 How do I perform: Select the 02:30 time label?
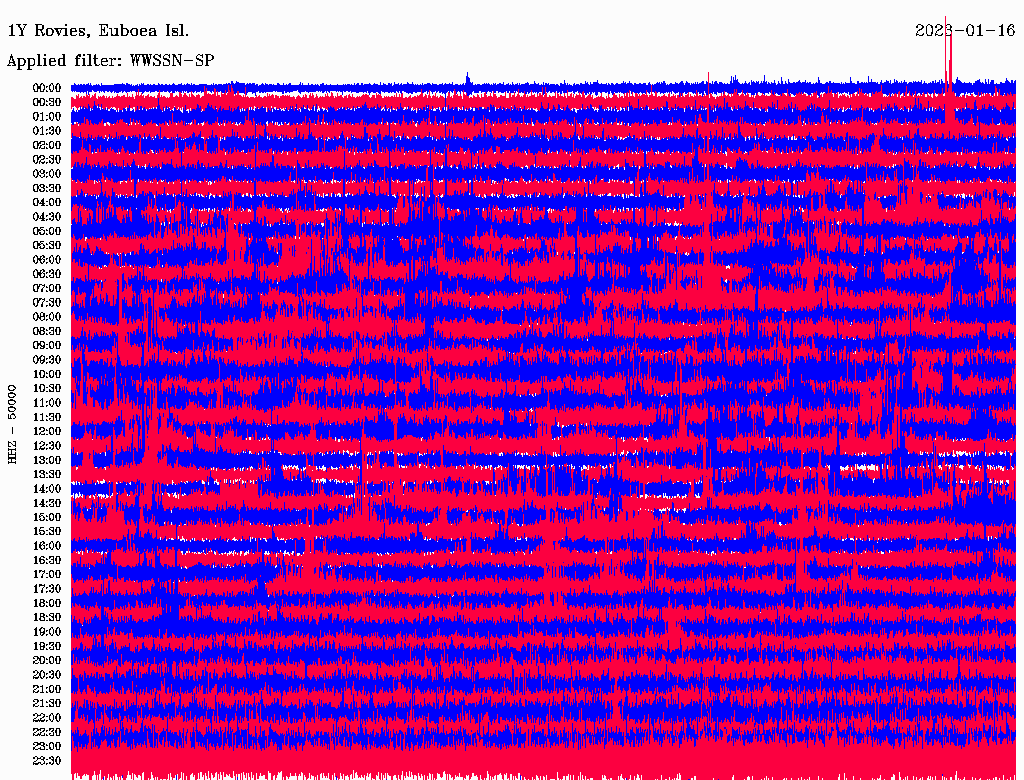(47, 159)
